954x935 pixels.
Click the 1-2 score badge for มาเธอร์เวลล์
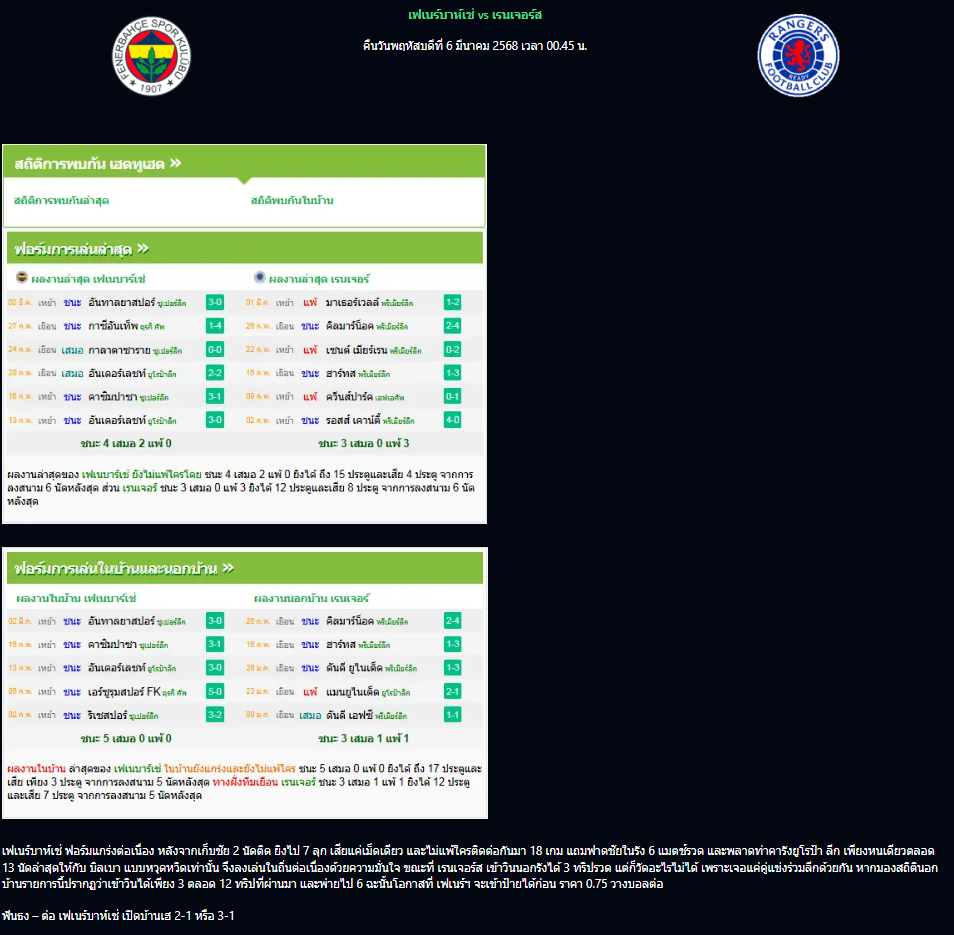453,302
